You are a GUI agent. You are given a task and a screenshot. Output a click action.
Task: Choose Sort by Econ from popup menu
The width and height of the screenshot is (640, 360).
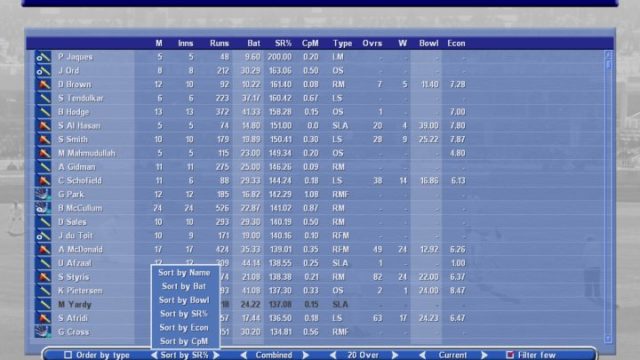[184, 327]
